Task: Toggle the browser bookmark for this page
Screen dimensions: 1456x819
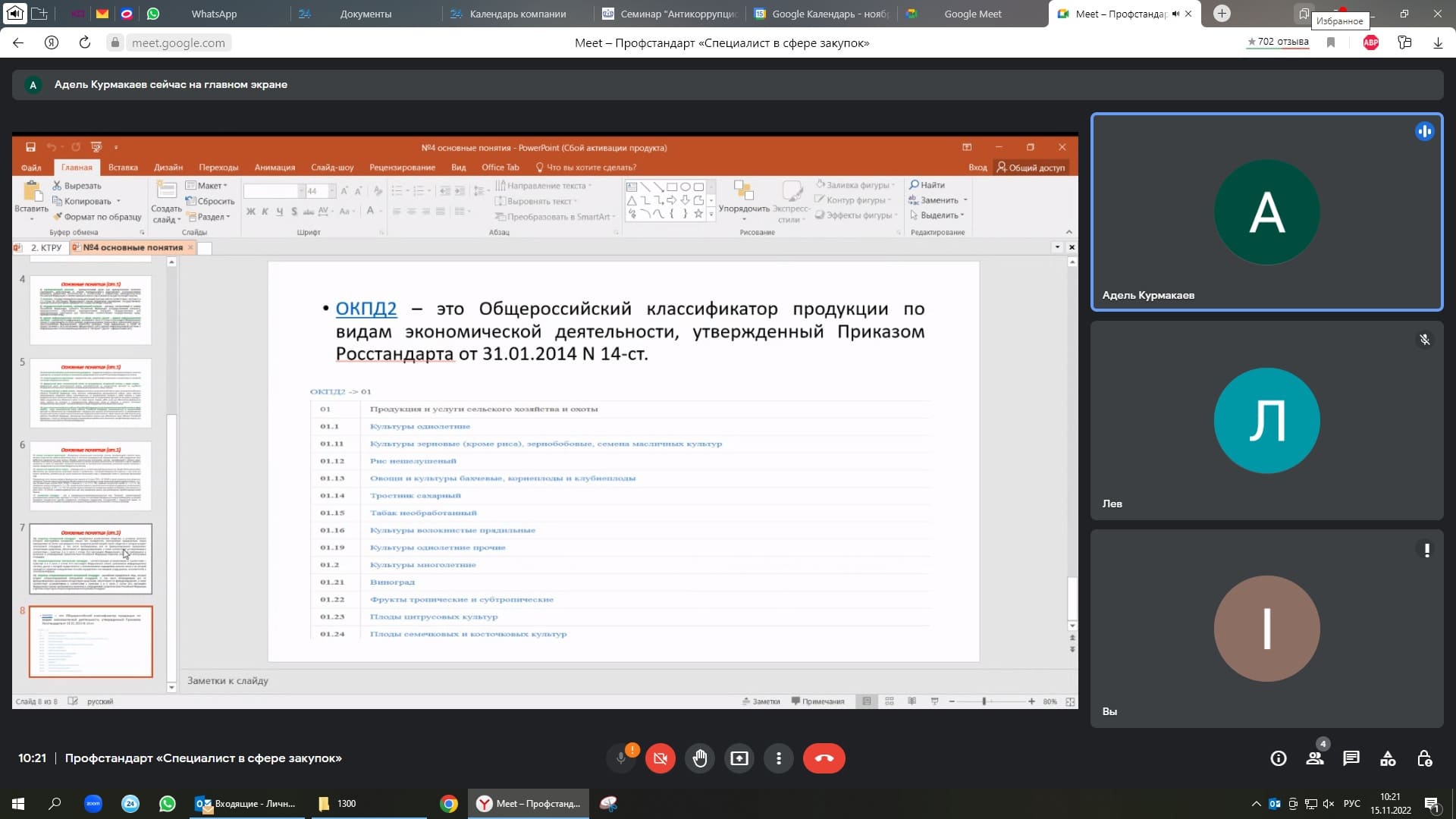Action: [x=1331, y=42]
